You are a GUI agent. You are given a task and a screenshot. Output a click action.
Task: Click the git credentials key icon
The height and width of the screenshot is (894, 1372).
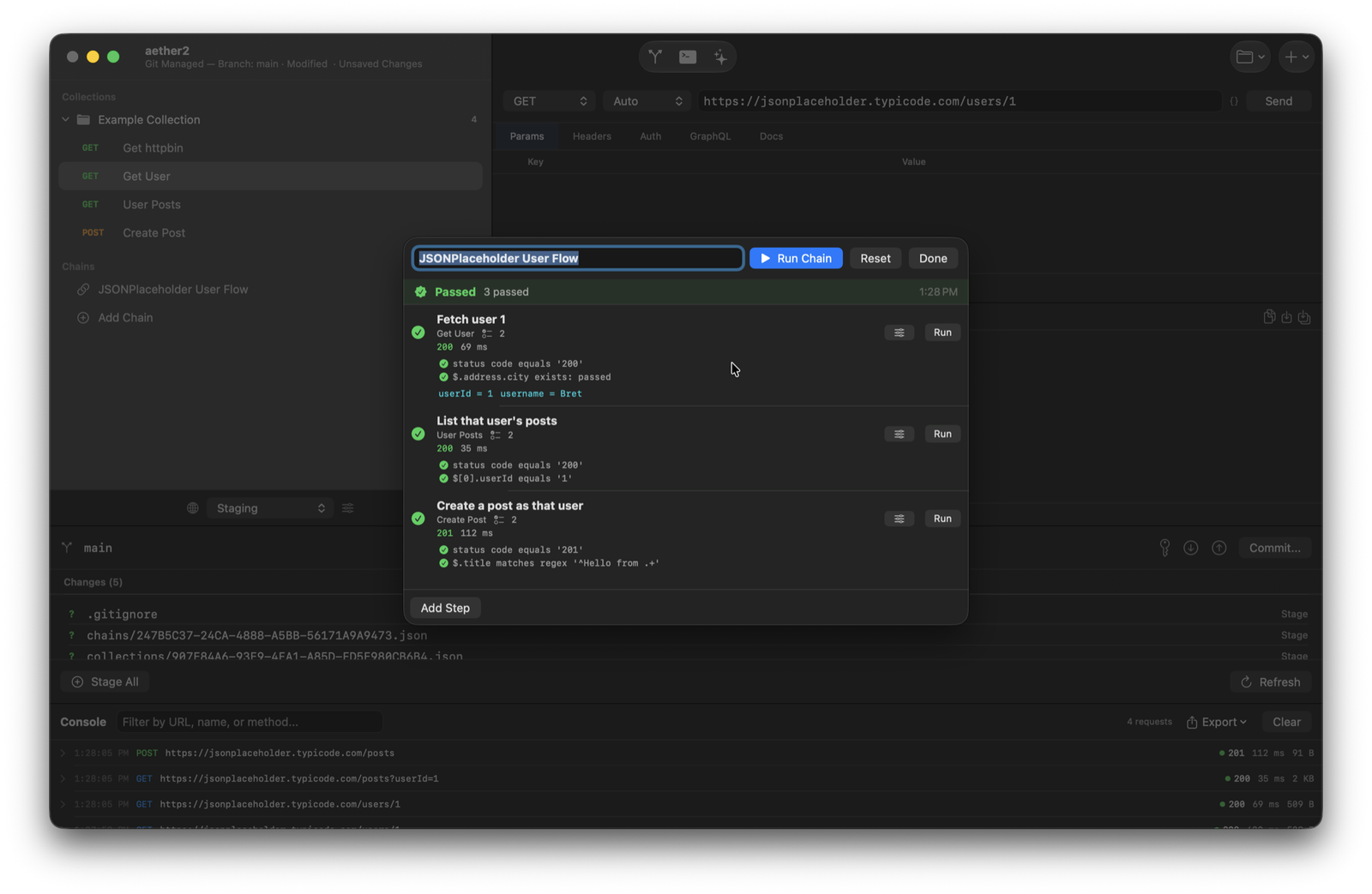pyautogui.click(x=1164, y=548)
